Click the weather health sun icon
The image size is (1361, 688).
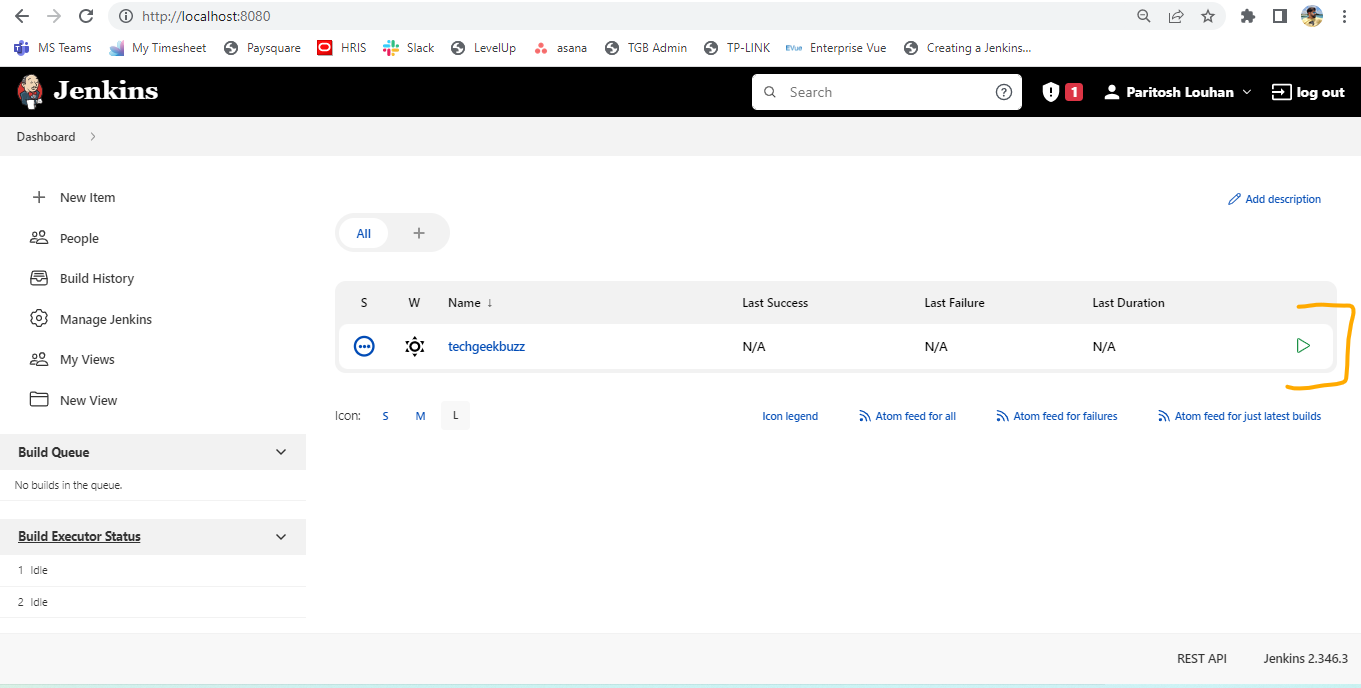click(414, 346)
